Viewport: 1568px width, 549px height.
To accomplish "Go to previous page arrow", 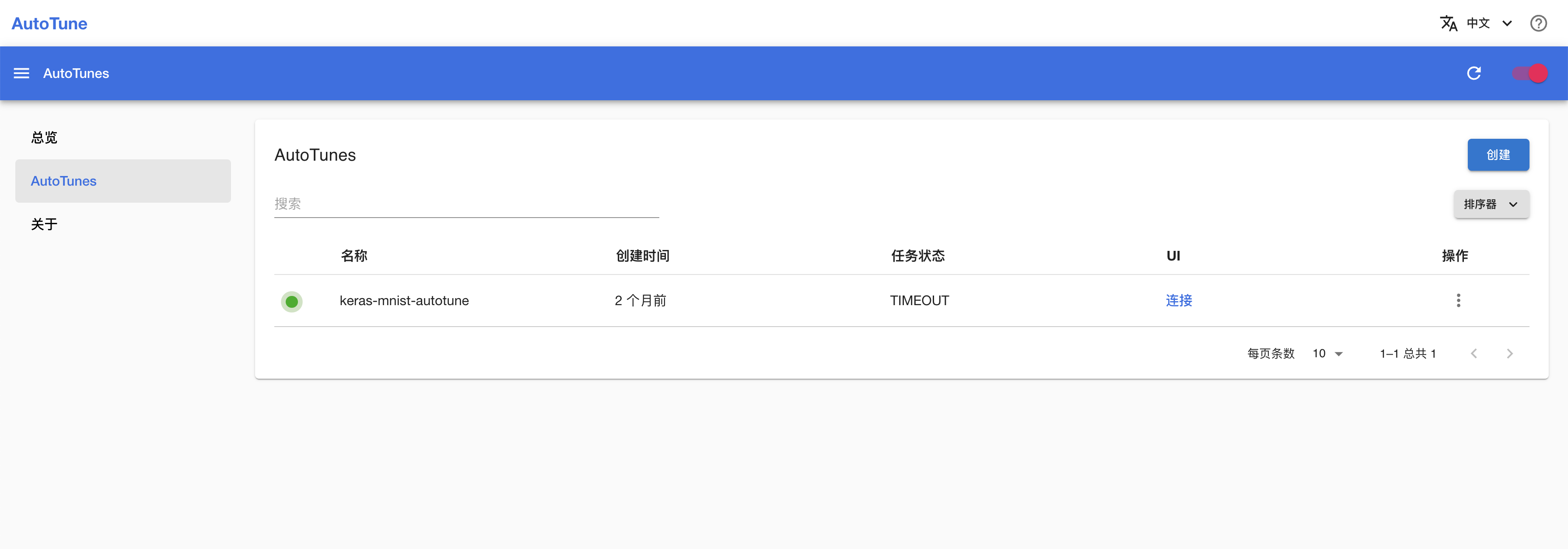I will pyautogui.click(x=1473, y=353).
